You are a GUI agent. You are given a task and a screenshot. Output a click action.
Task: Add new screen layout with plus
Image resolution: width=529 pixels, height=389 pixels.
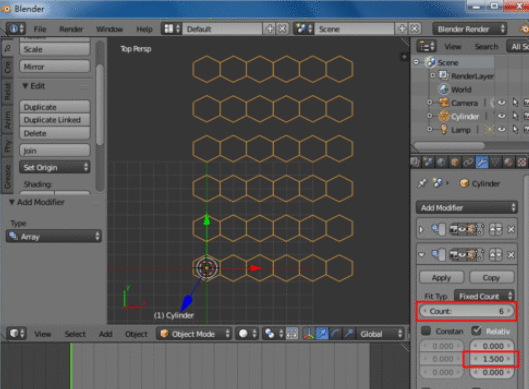pos(270,29)
